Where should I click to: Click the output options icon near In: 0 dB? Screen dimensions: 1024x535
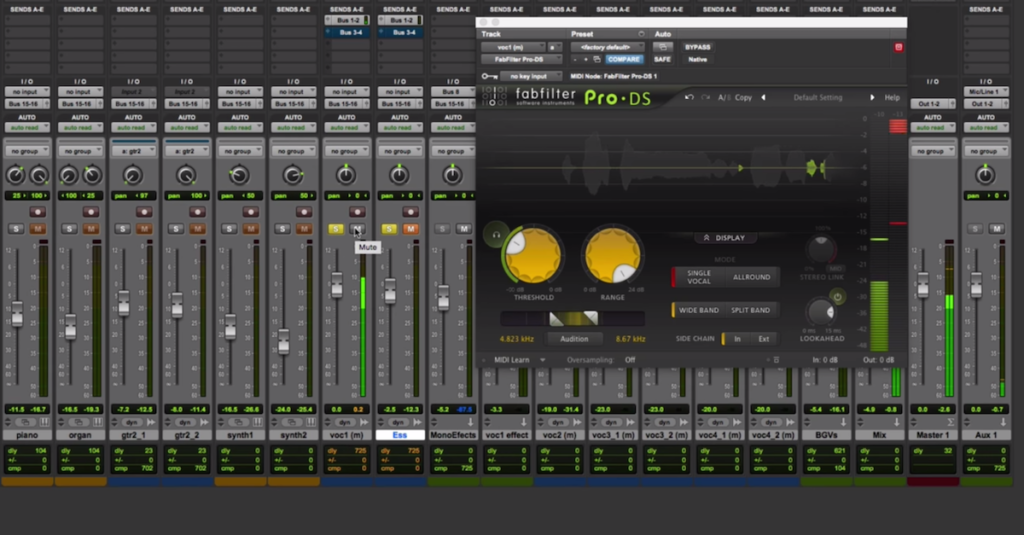coord(776,360)
